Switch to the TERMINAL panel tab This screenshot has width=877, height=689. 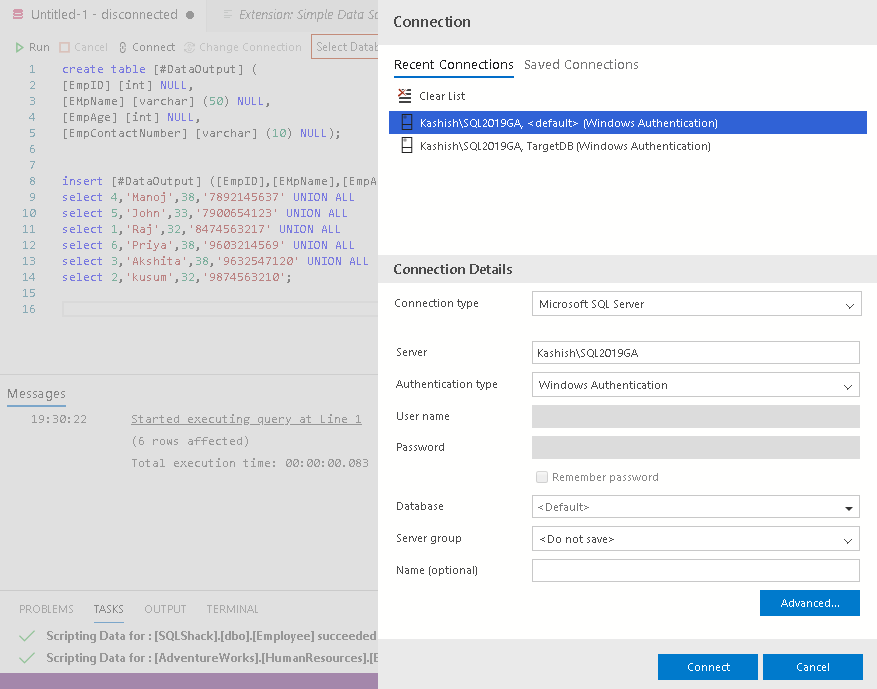click(x=232, y=609)
